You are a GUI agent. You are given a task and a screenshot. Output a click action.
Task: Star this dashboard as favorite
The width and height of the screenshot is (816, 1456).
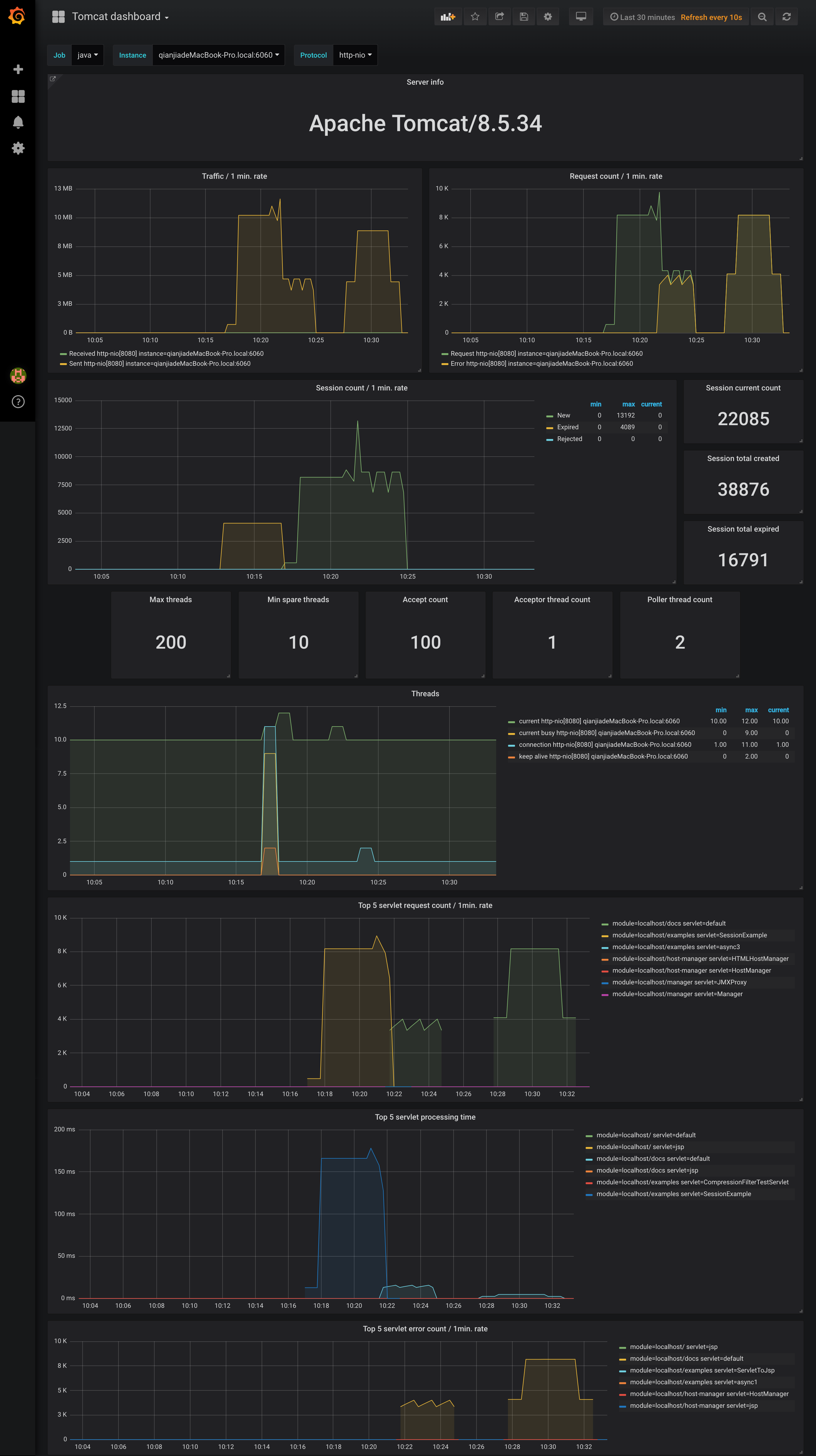click(475, 17)
